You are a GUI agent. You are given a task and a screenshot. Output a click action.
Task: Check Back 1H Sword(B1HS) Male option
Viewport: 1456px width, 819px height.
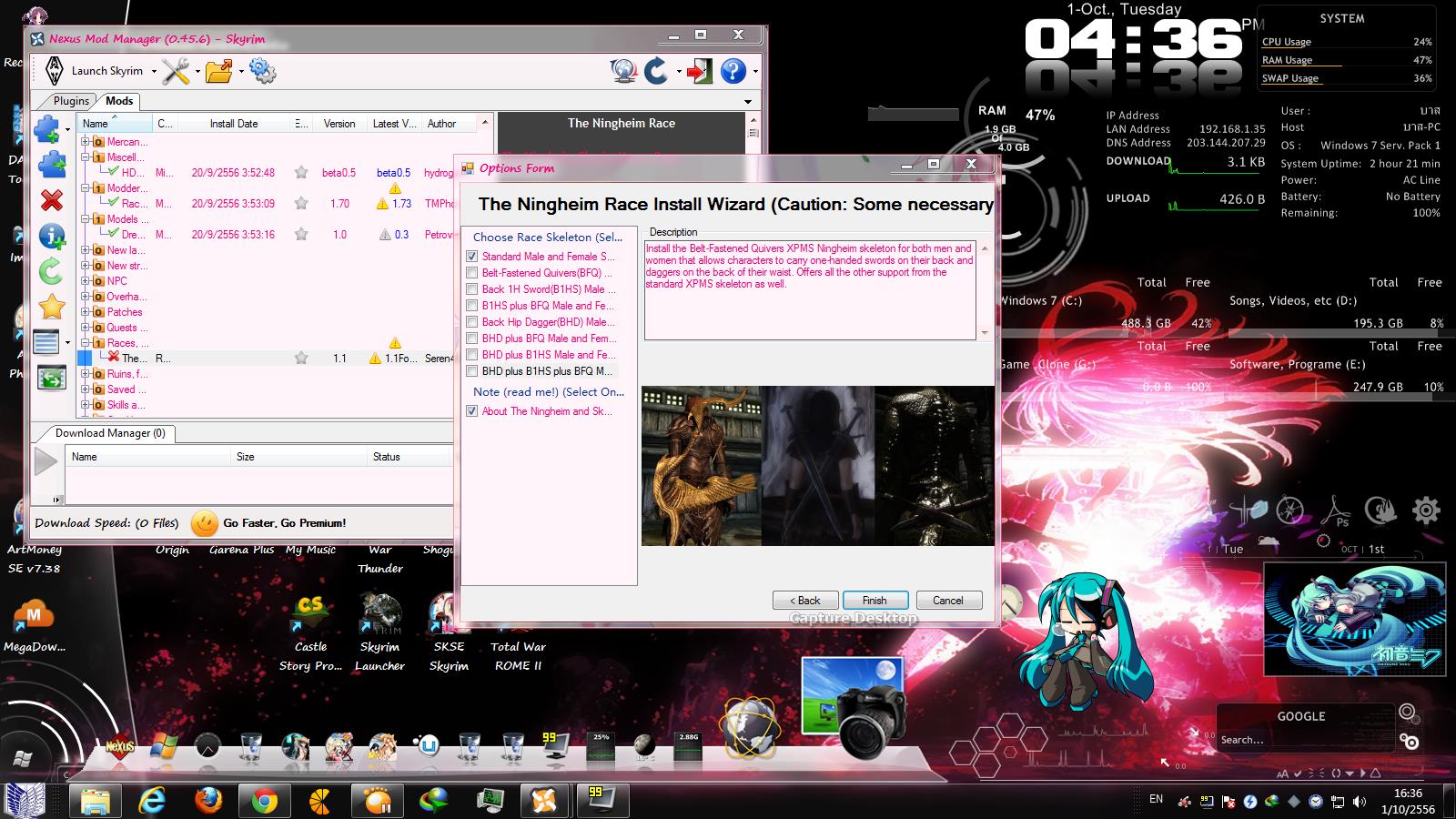(x=471, y=289)
